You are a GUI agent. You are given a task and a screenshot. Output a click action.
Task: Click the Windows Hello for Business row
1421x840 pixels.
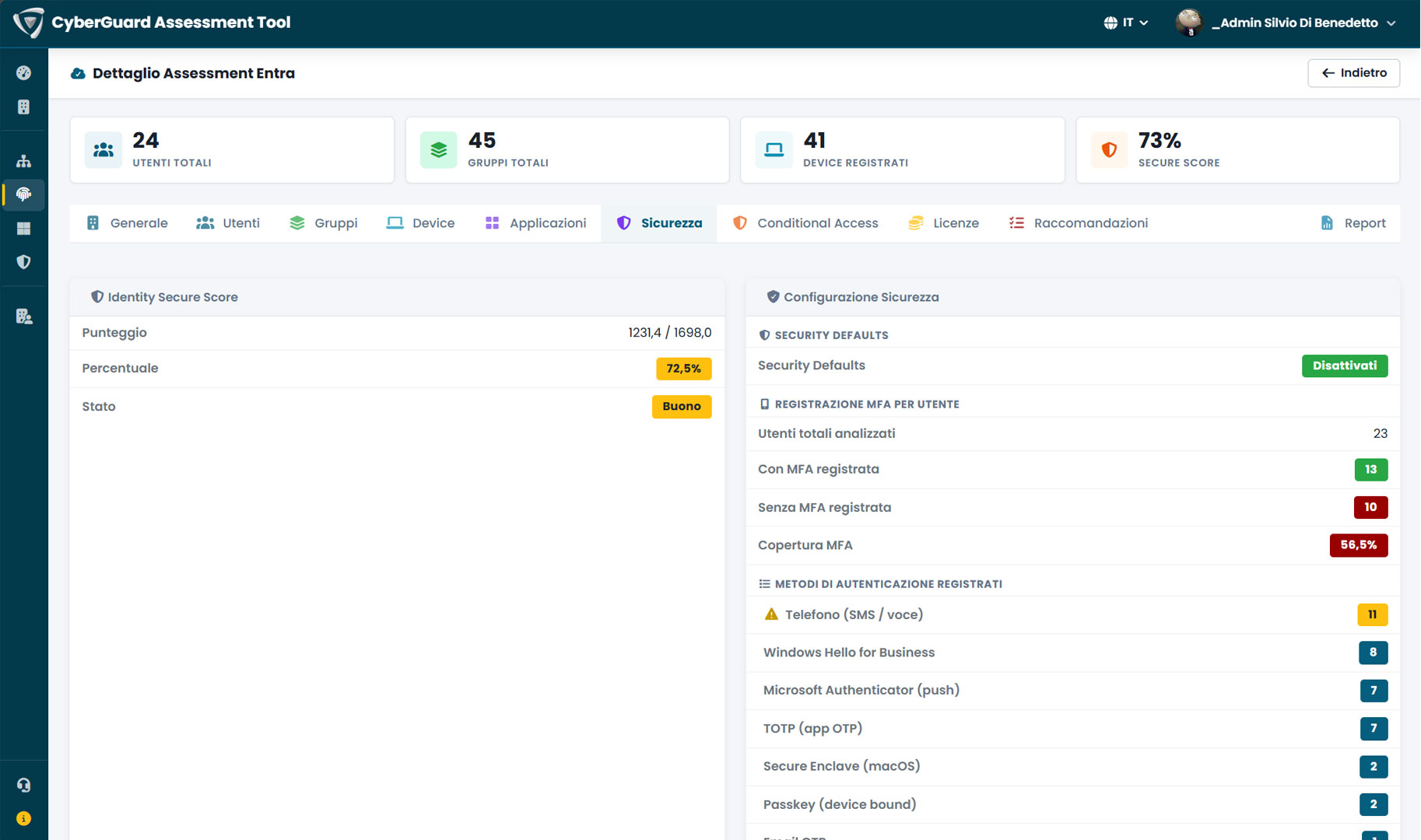[1073, 653]
